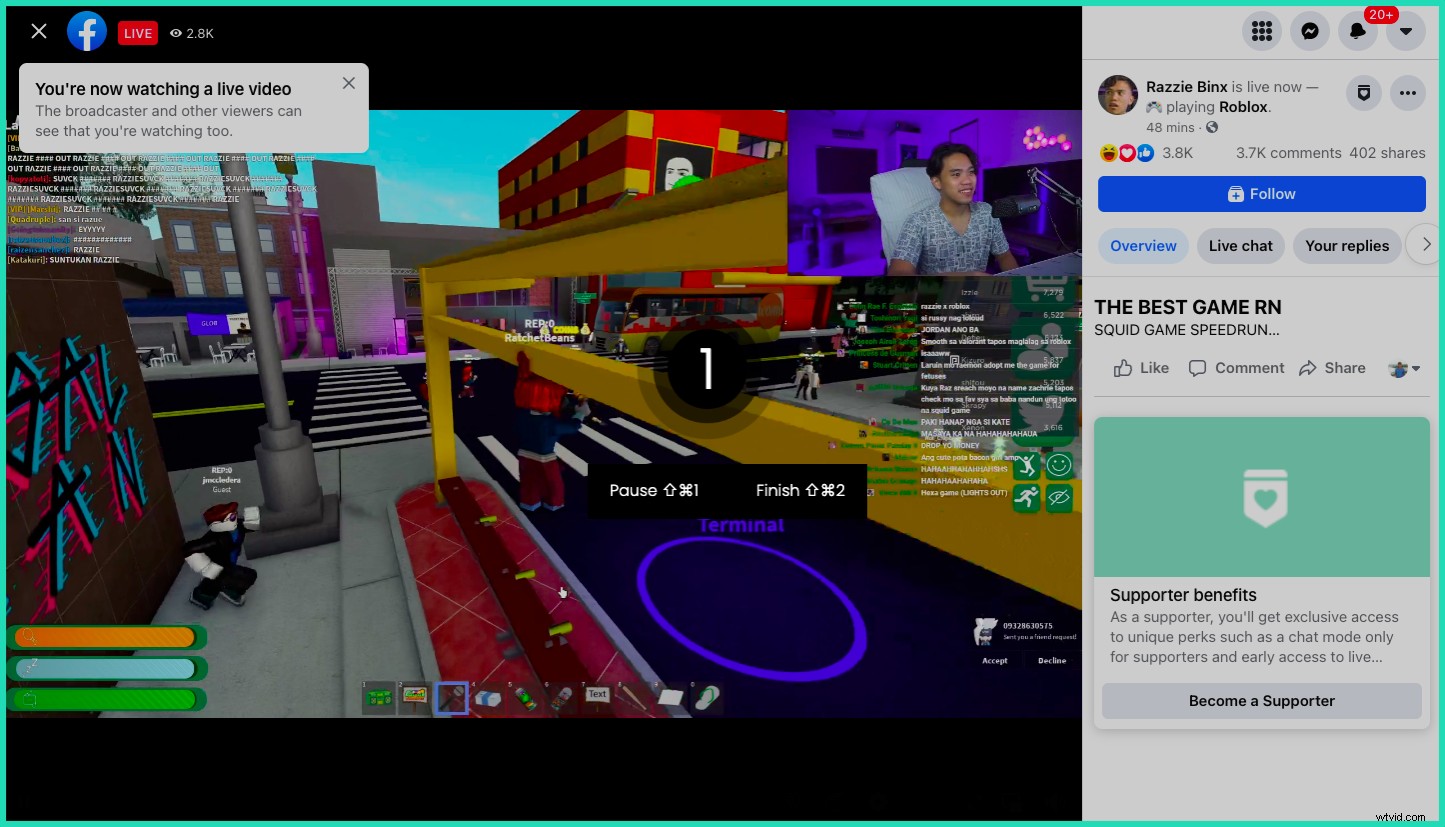Screen dimensions: 1445x827
Task: Dismiss the live video notice tooltip
Action: tap(348, 83)
